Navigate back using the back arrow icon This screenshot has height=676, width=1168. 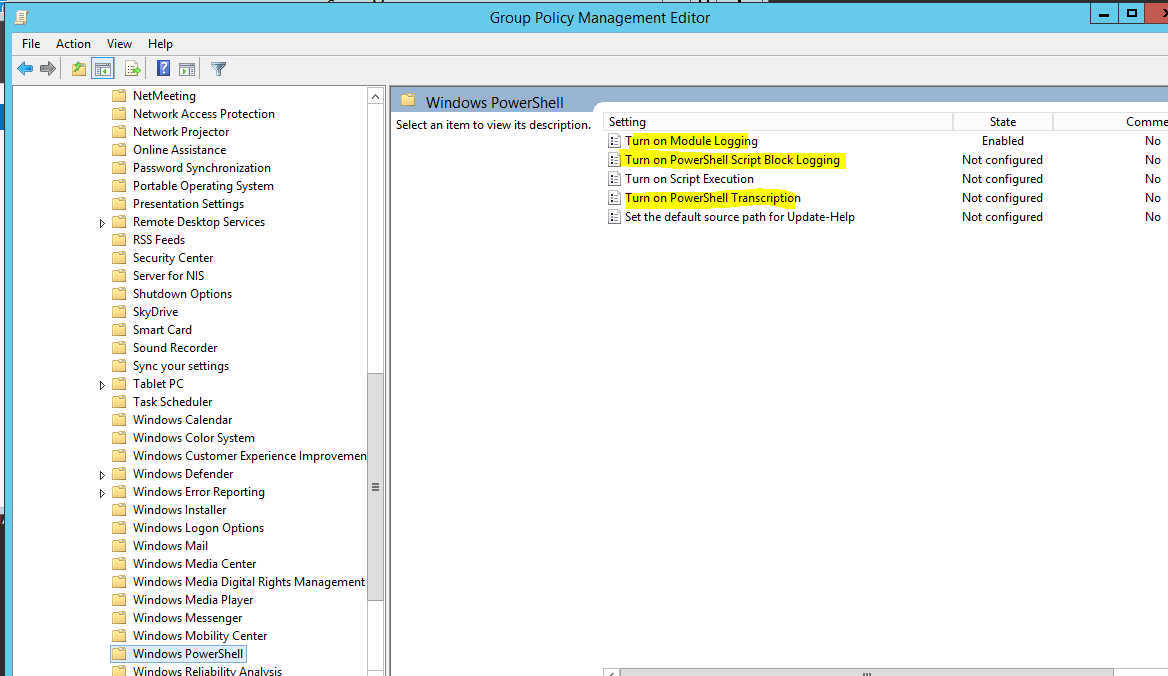(x=25, y=68)
